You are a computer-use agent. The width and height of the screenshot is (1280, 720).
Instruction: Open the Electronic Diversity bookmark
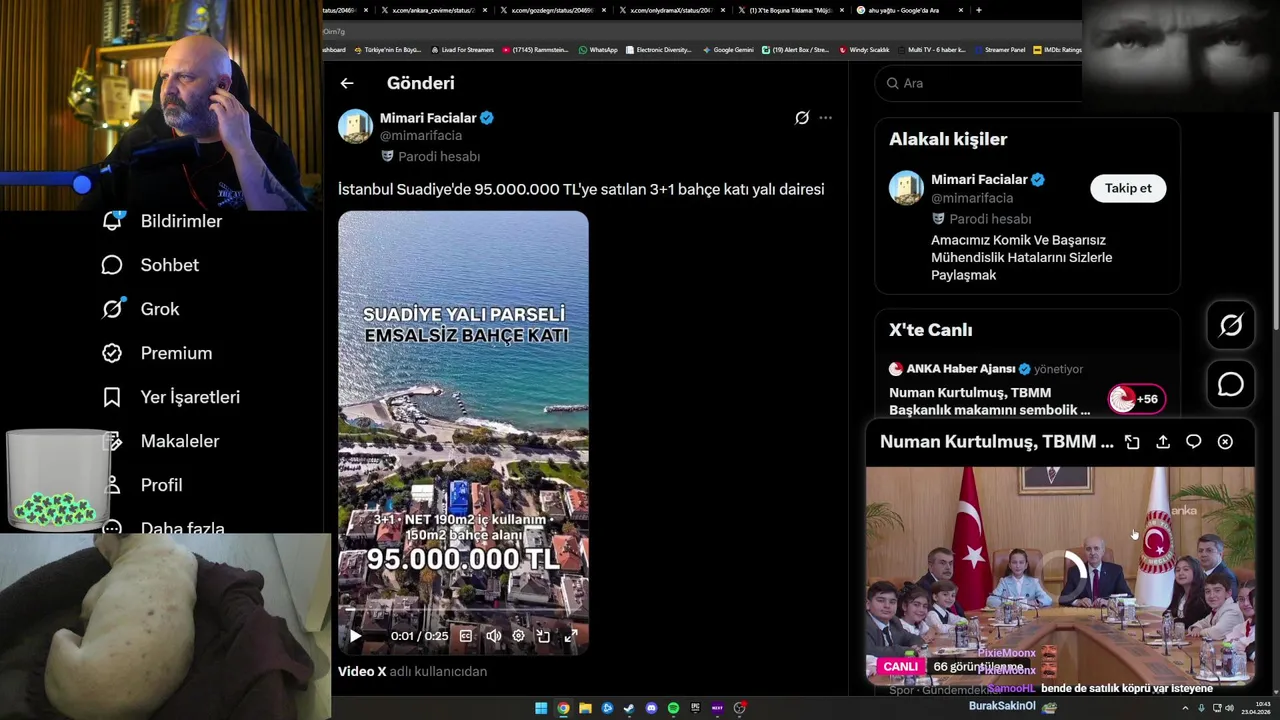pyautogui.click(x=658, y=50)
